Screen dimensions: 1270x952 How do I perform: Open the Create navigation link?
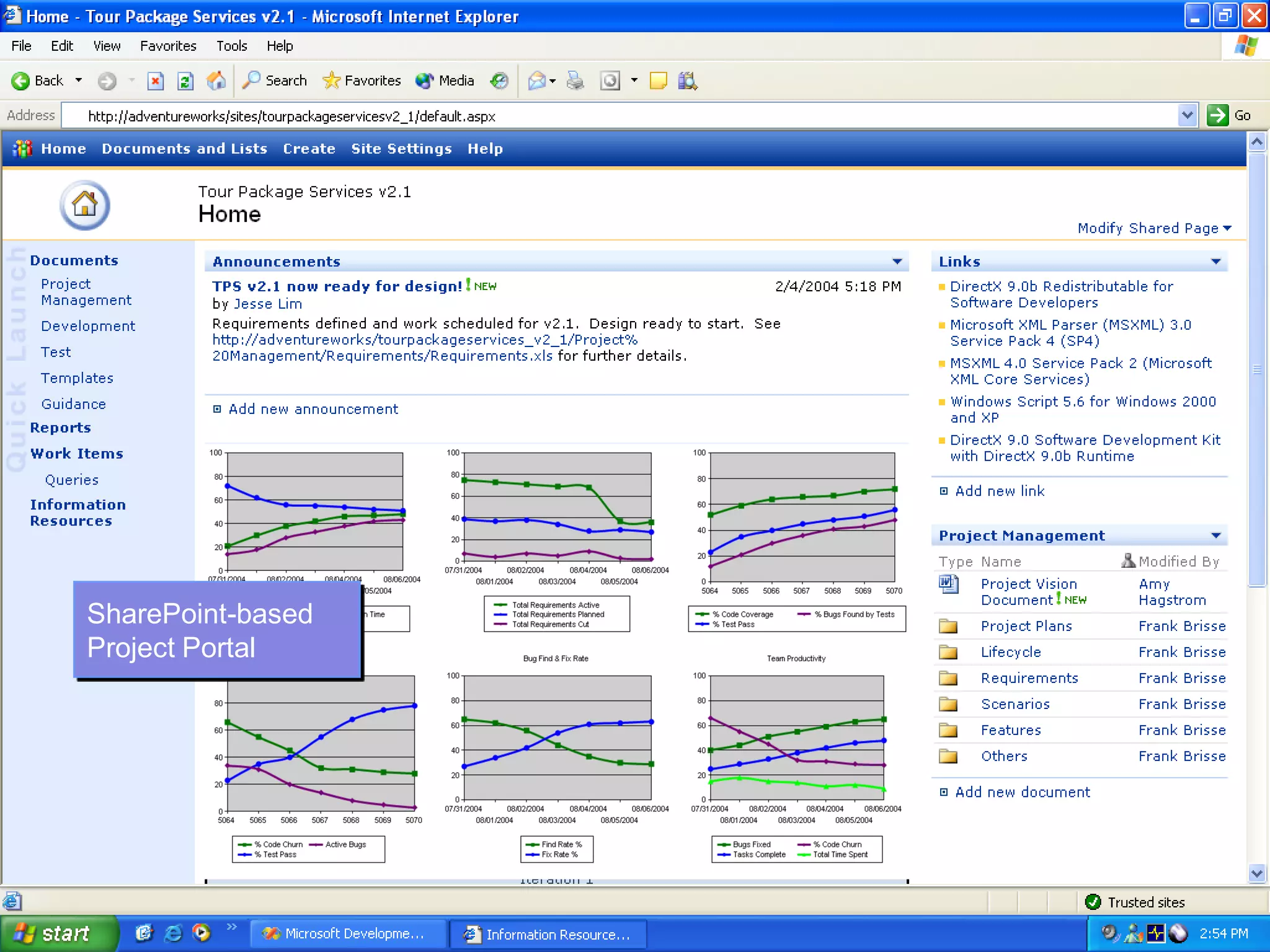[x=309, y=149]
